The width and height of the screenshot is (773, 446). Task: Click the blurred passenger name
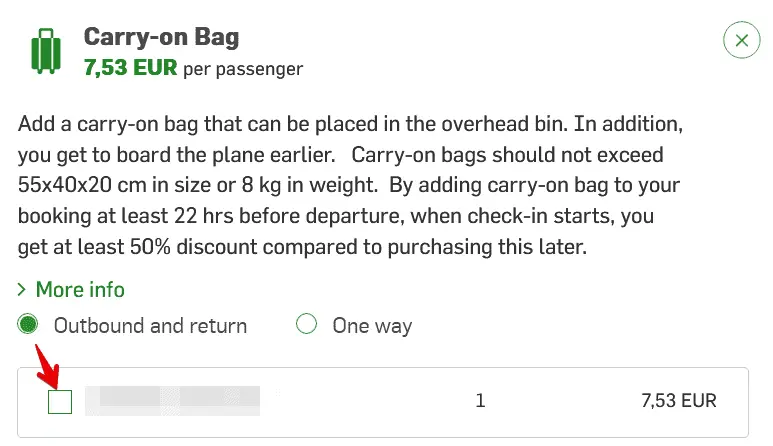pos(172,401)
